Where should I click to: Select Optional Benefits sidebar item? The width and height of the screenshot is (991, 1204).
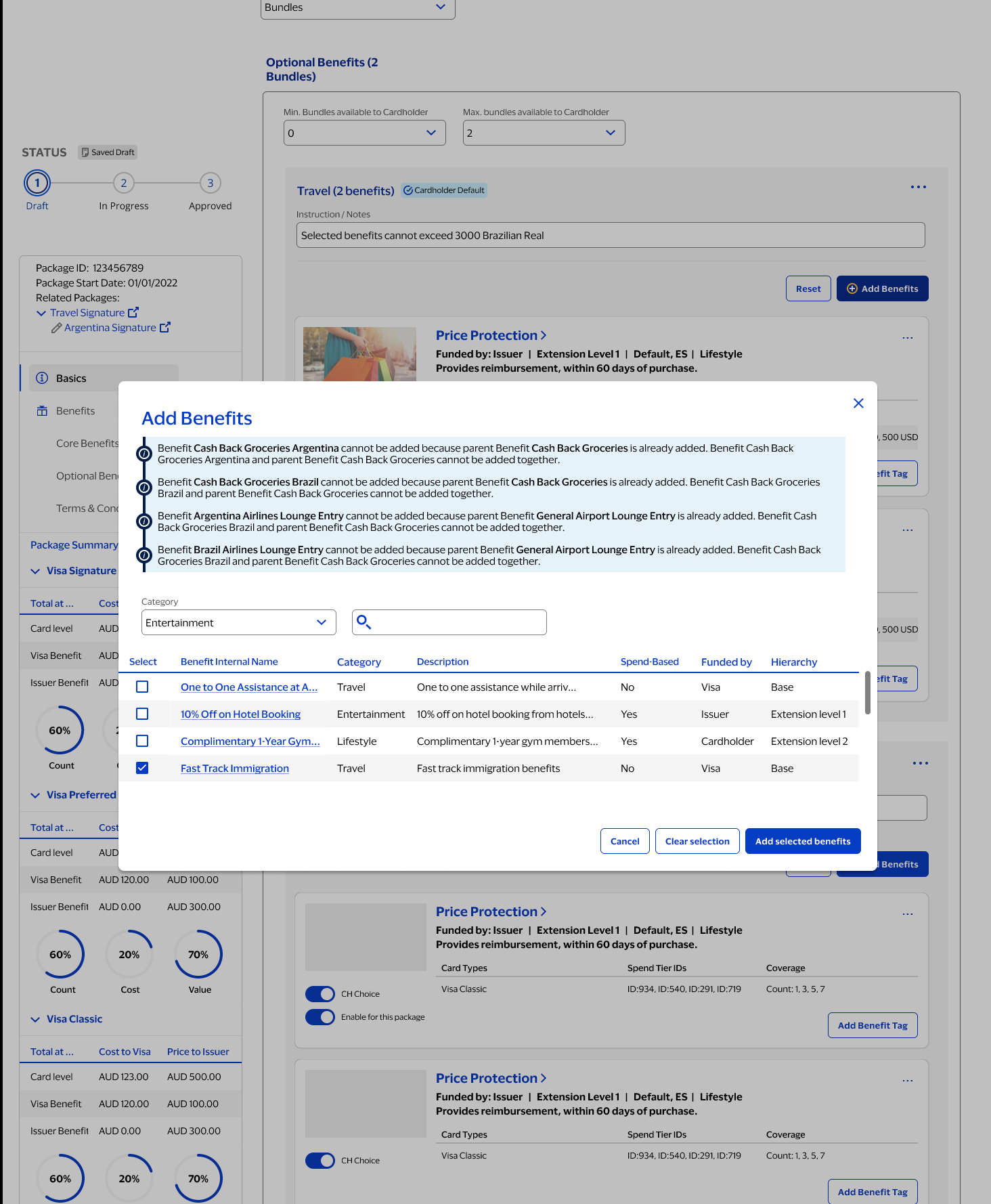[x=87, y=476]
